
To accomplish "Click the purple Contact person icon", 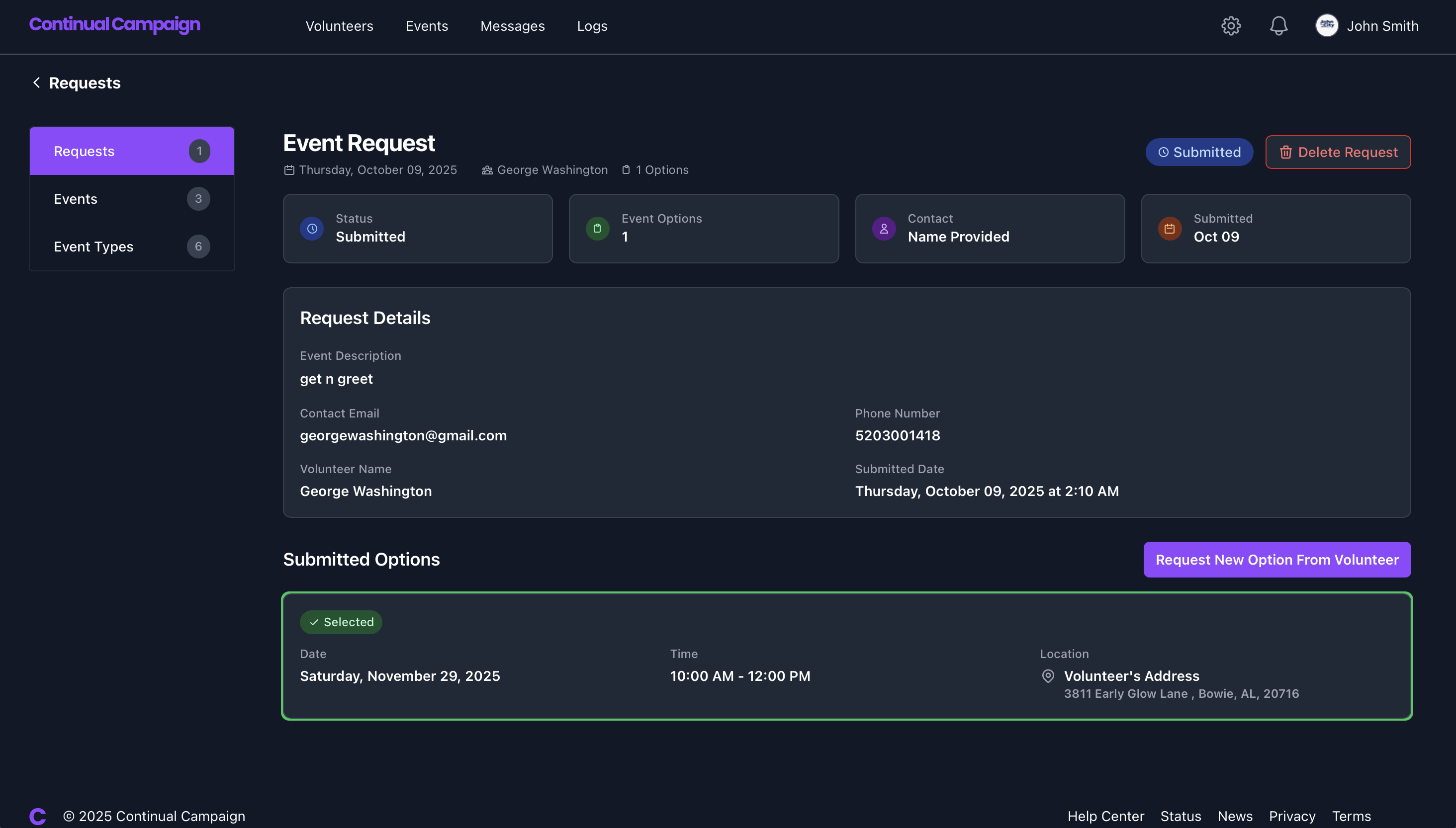I will tap(884, 229).
